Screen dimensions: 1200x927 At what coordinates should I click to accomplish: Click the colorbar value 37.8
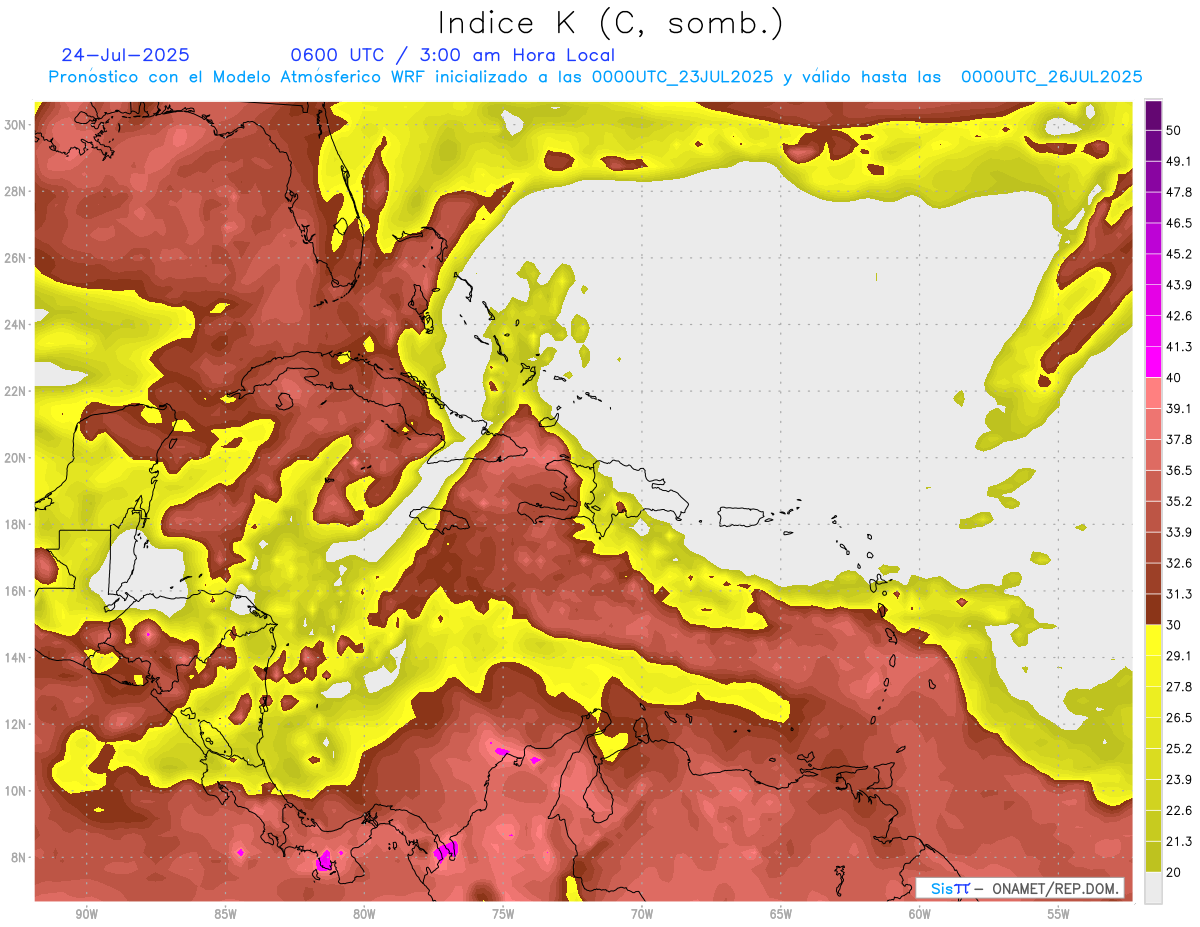click(1179, 439)
